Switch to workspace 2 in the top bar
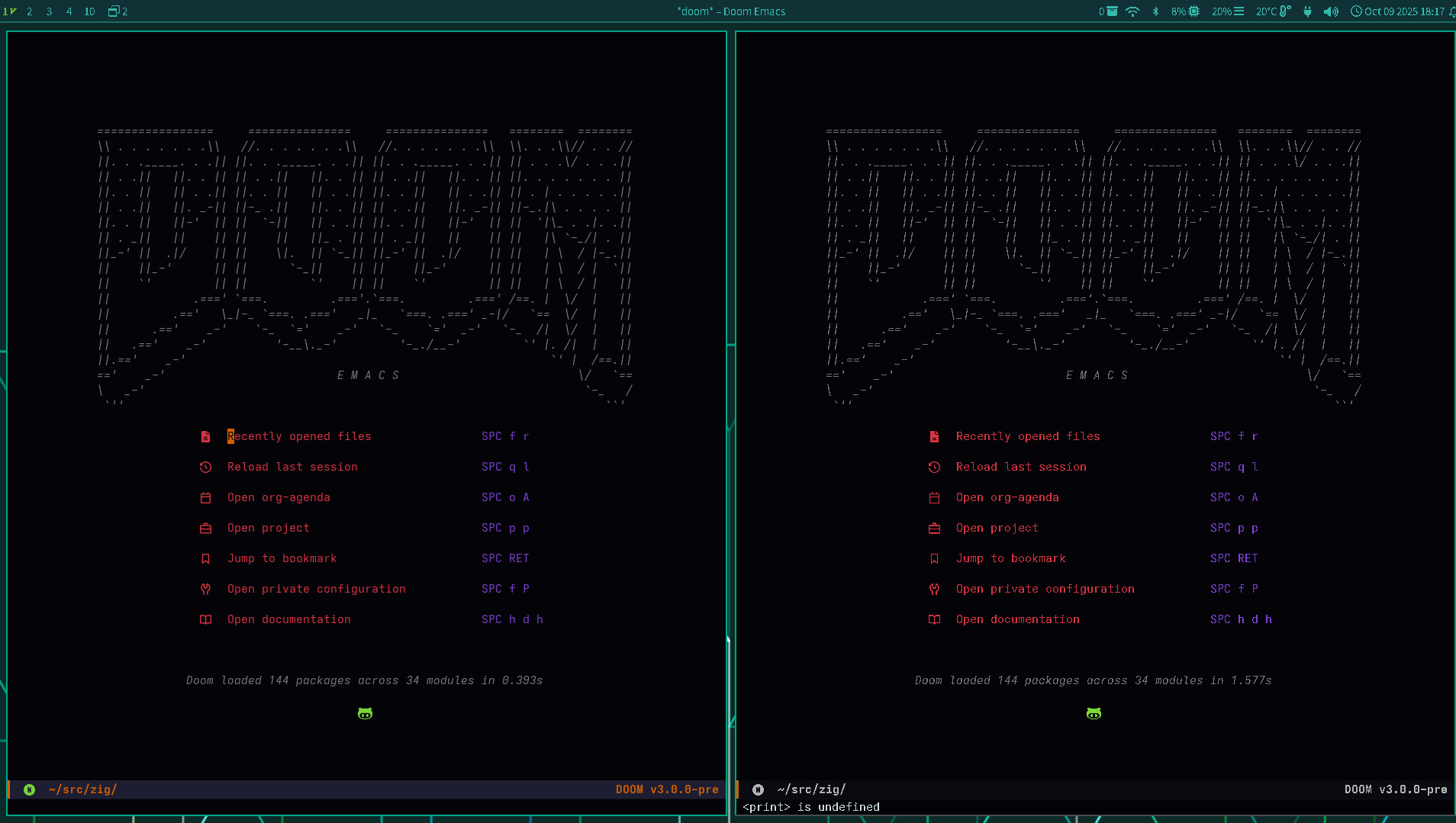 coord(30,11)
